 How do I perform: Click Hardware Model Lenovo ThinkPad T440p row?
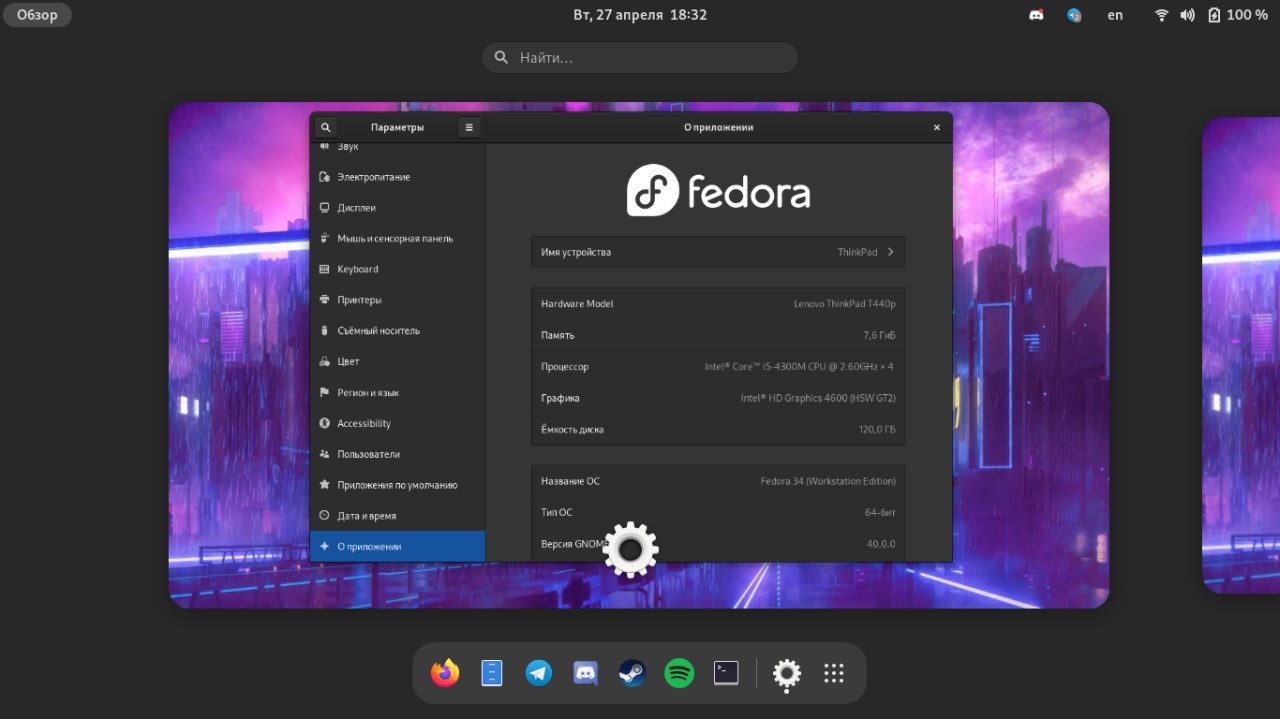(x=718, y=303)
